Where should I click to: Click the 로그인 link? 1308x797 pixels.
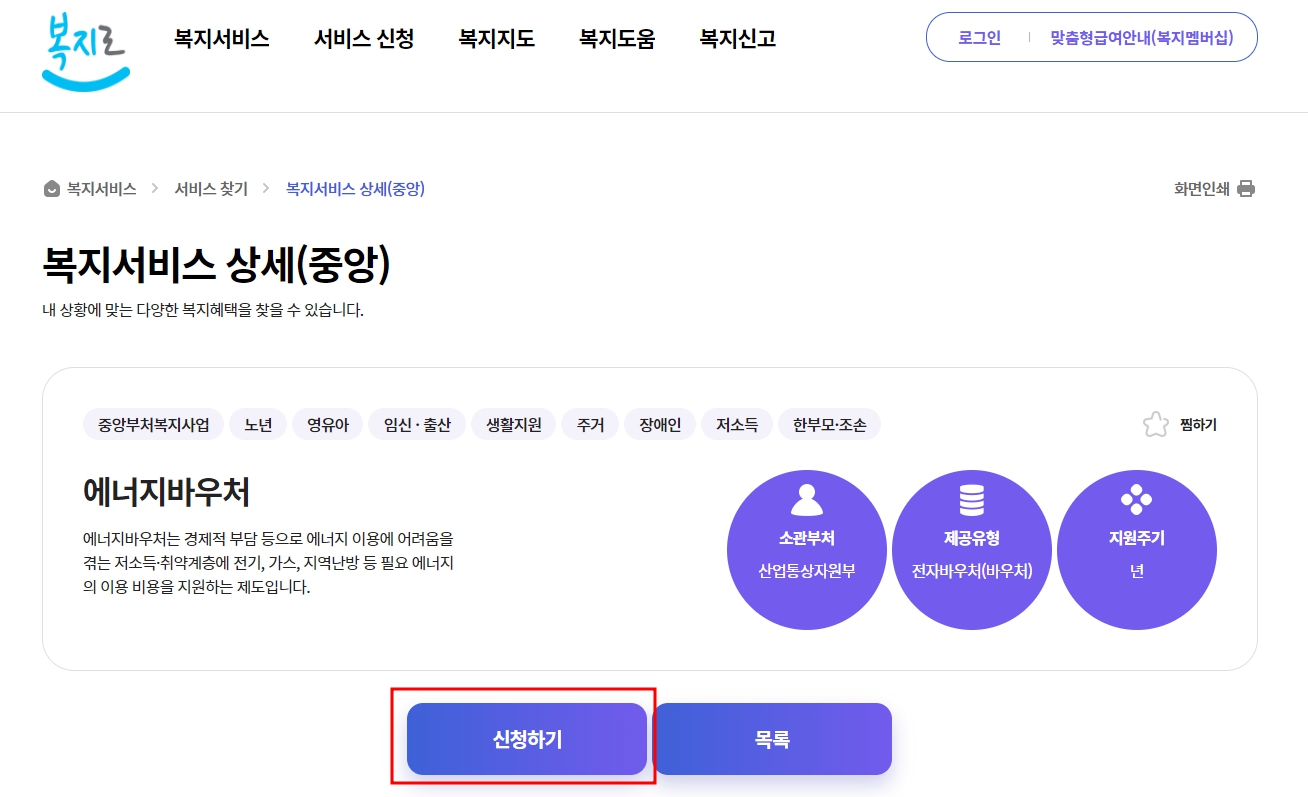[979, 38]
